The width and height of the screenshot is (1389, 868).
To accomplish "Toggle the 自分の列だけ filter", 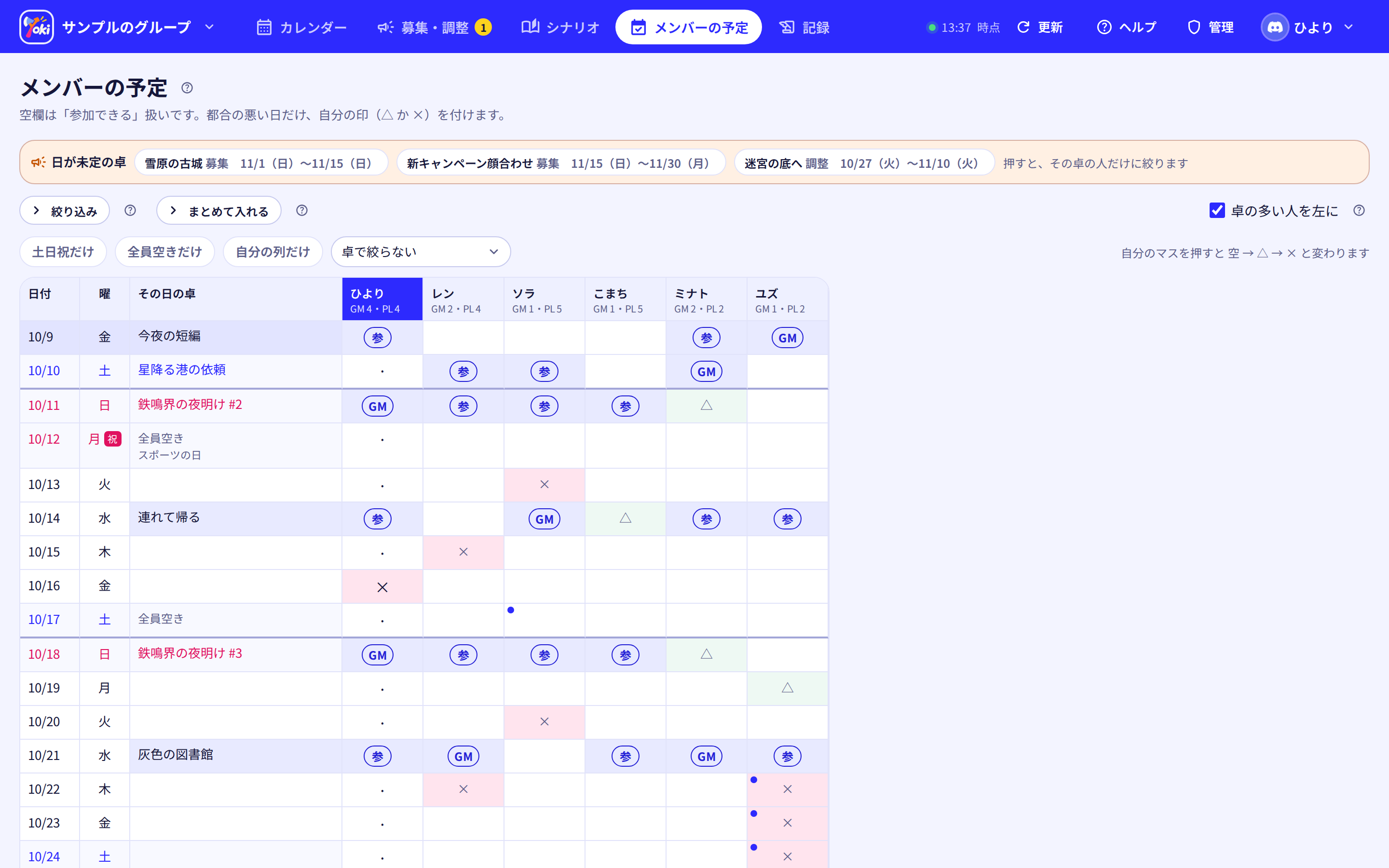I will (273, 251).
